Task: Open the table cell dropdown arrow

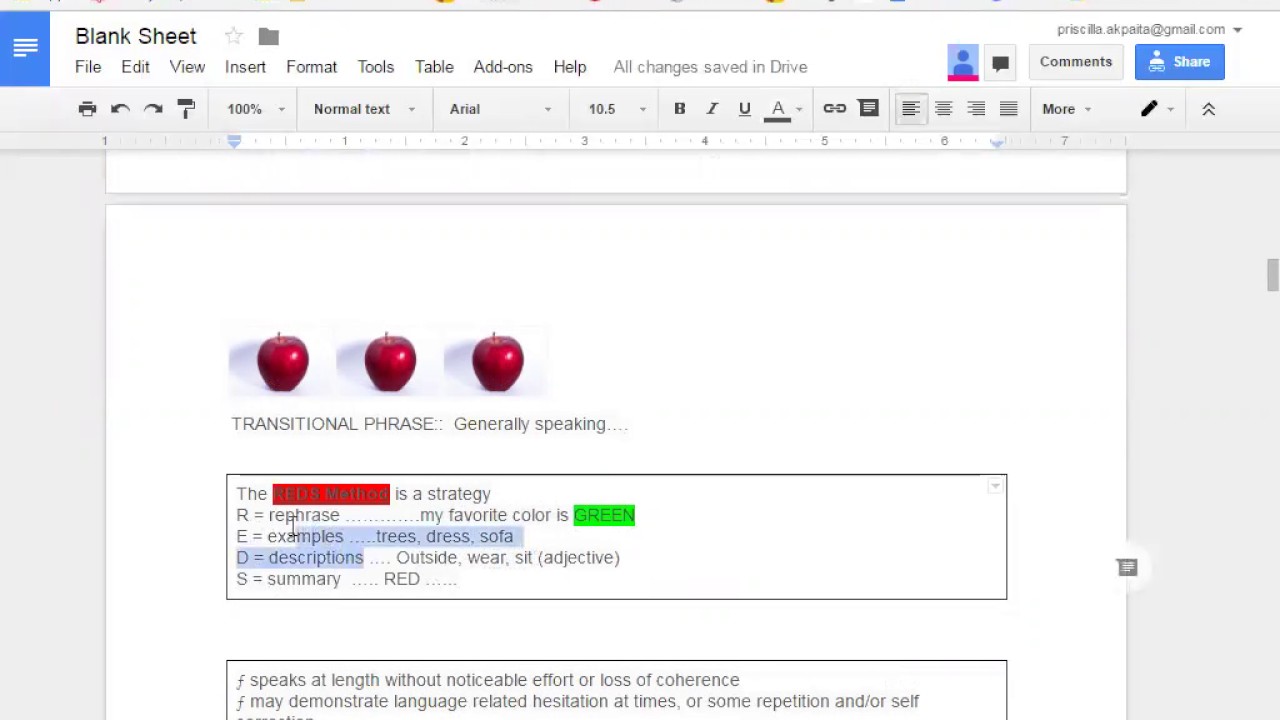Action: tap(995, 486)
